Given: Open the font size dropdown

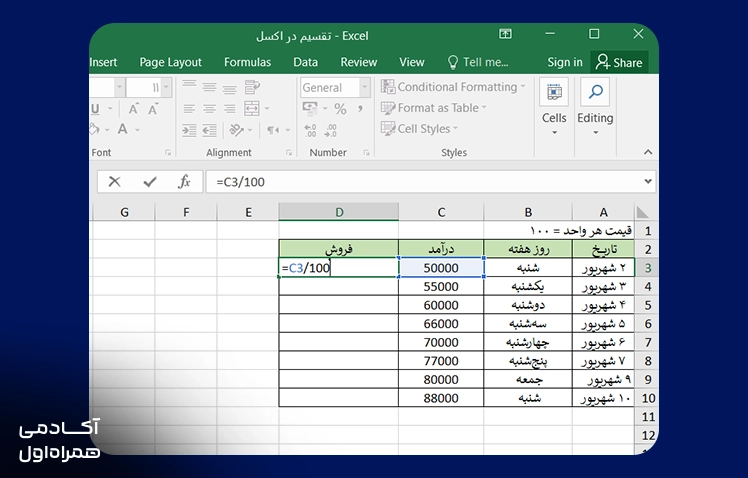Looking at the screenshot, I should tap(166, 87).
